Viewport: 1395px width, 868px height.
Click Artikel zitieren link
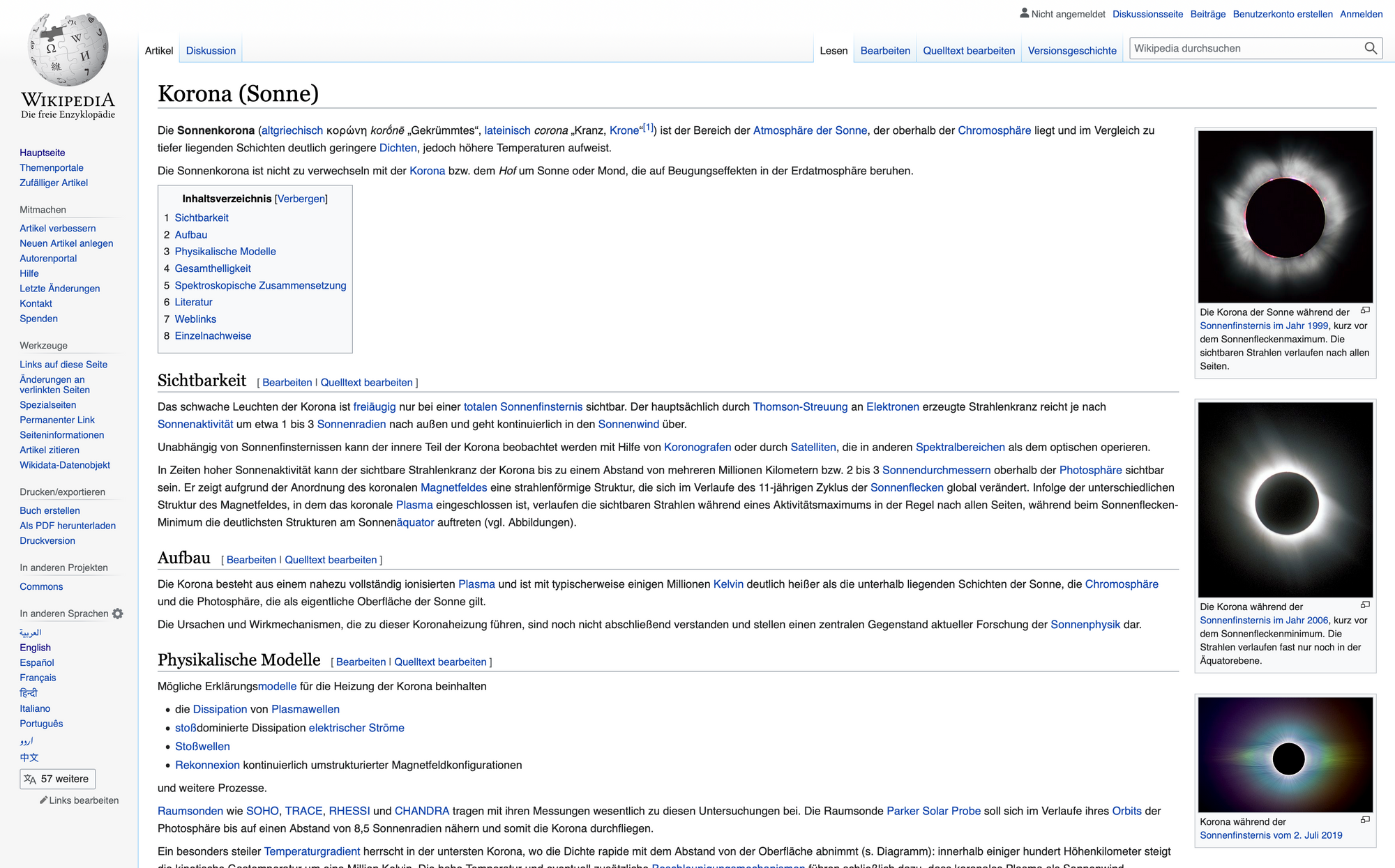coord(50,450)
